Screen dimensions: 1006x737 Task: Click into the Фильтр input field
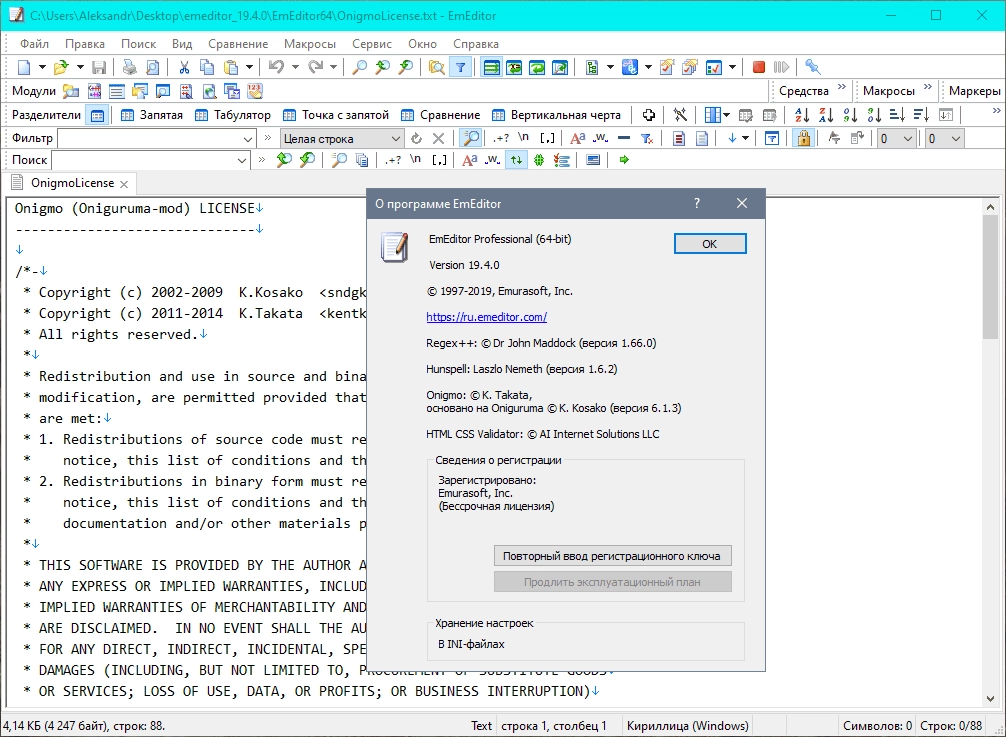click(x=149, y=139)
